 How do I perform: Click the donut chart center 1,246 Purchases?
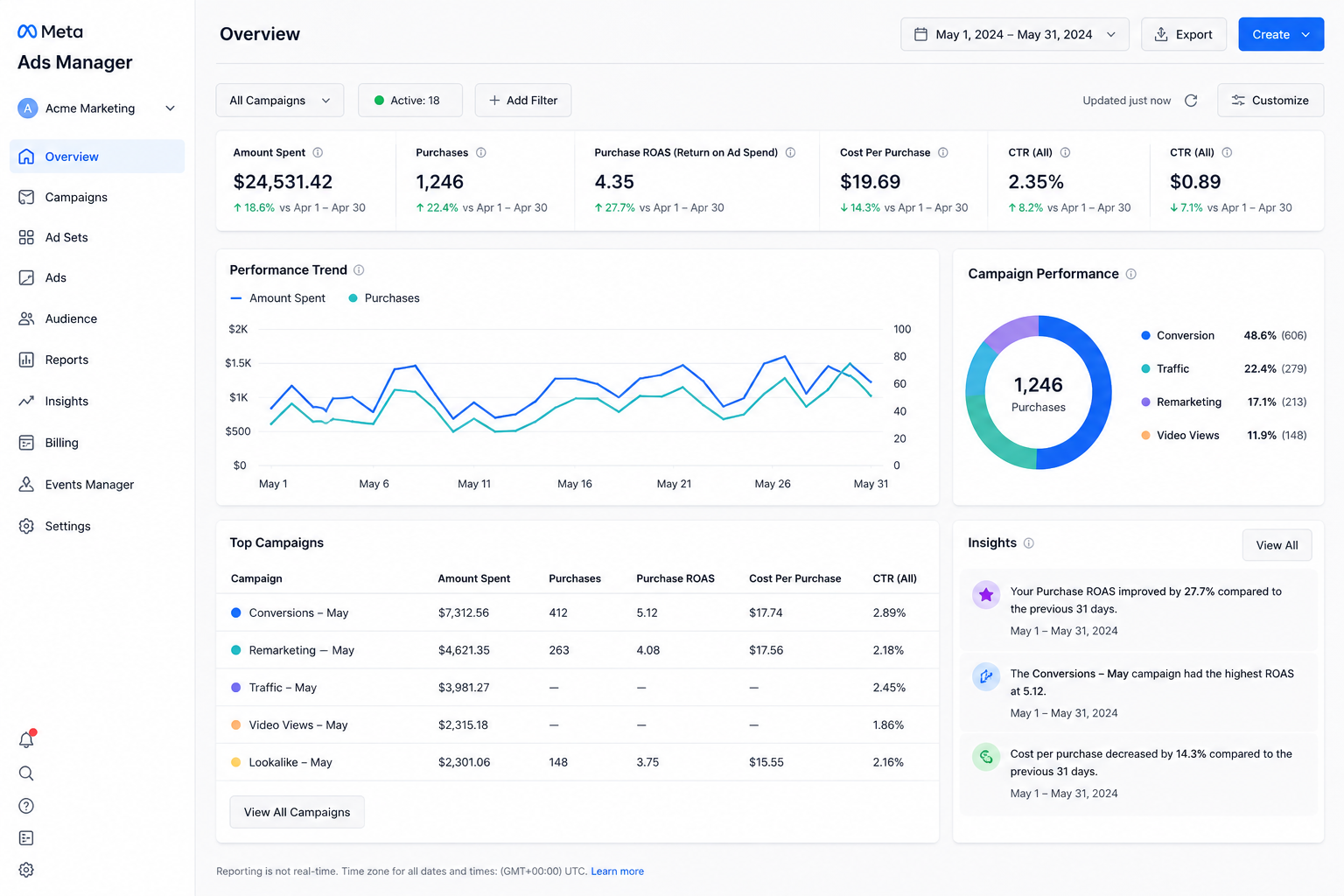[x=1039, y=394]
